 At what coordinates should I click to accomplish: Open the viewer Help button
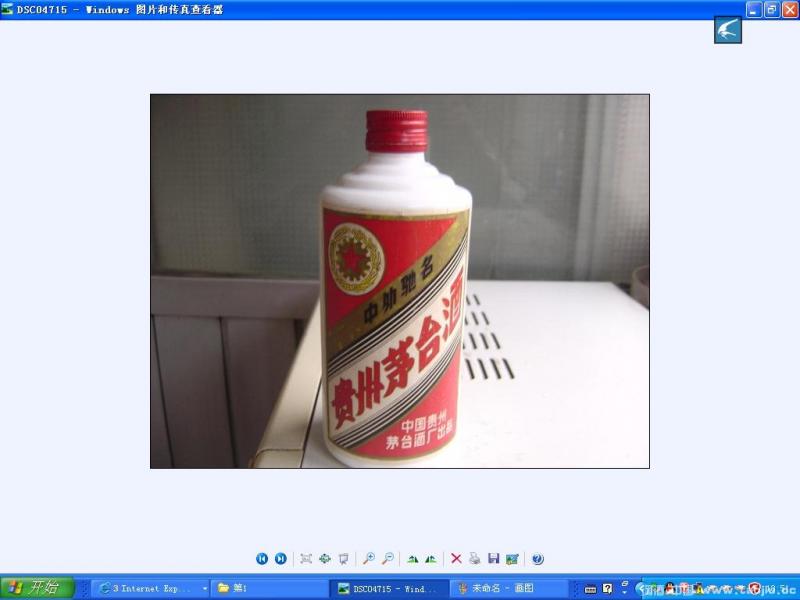click(537, 559)
